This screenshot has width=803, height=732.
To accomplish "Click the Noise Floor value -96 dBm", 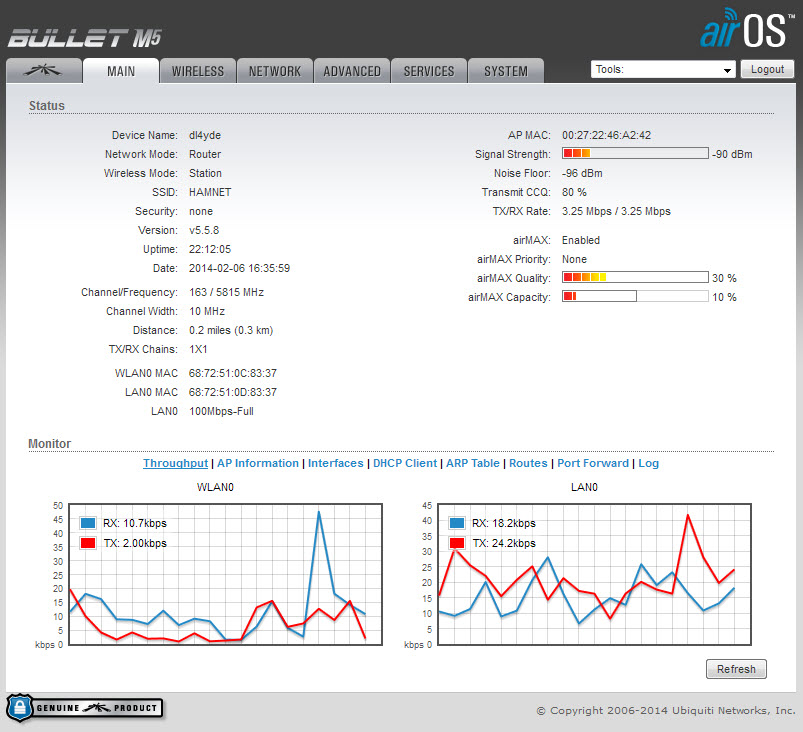I will point(582,173).
